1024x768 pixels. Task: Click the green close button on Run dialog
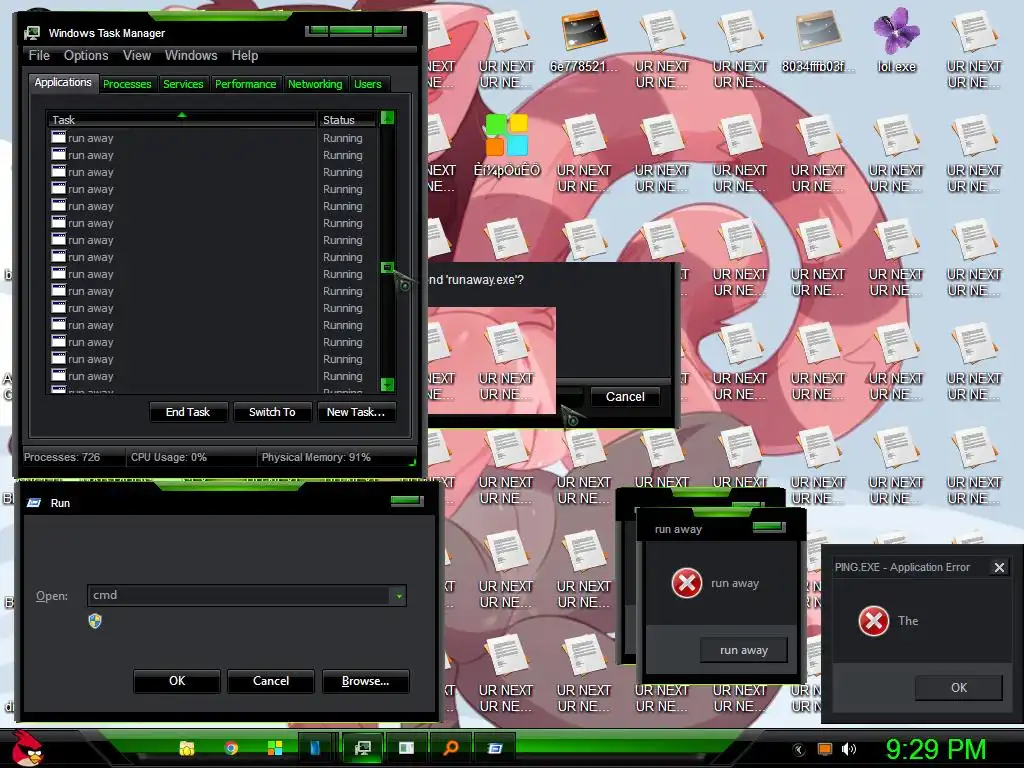click(407, 501)
